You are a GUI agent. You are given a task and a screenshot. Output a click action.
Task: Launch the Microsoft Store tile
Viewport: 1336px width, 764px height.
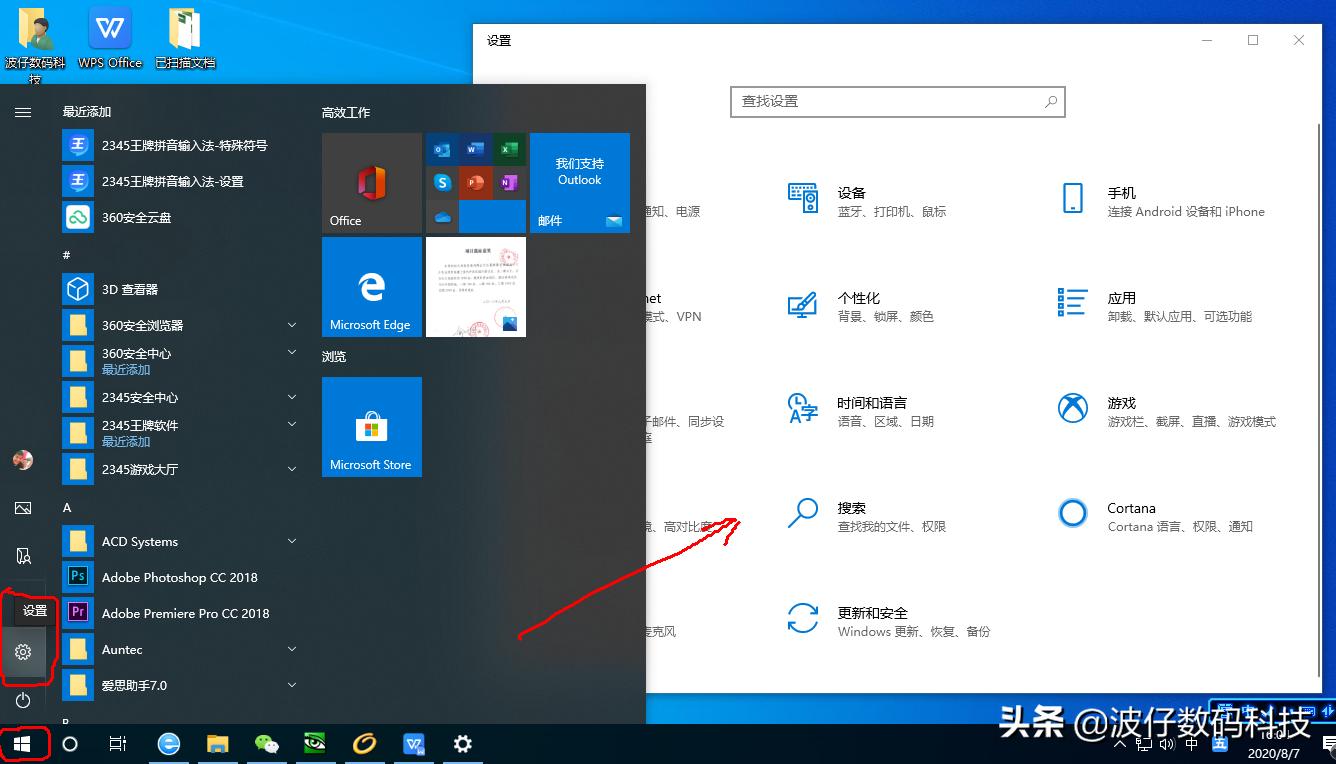(371, 427)
